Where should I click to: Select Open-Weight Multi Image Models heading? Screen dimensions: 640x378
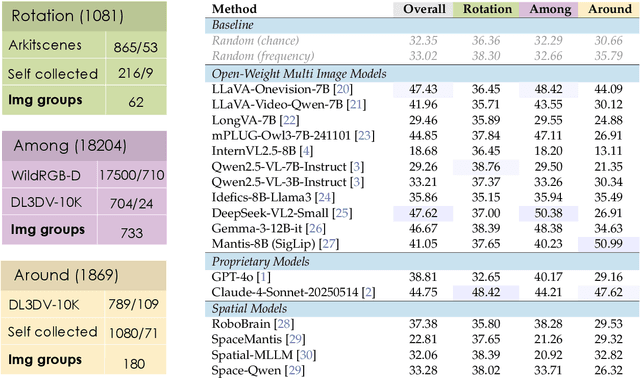tap(299, 74)
